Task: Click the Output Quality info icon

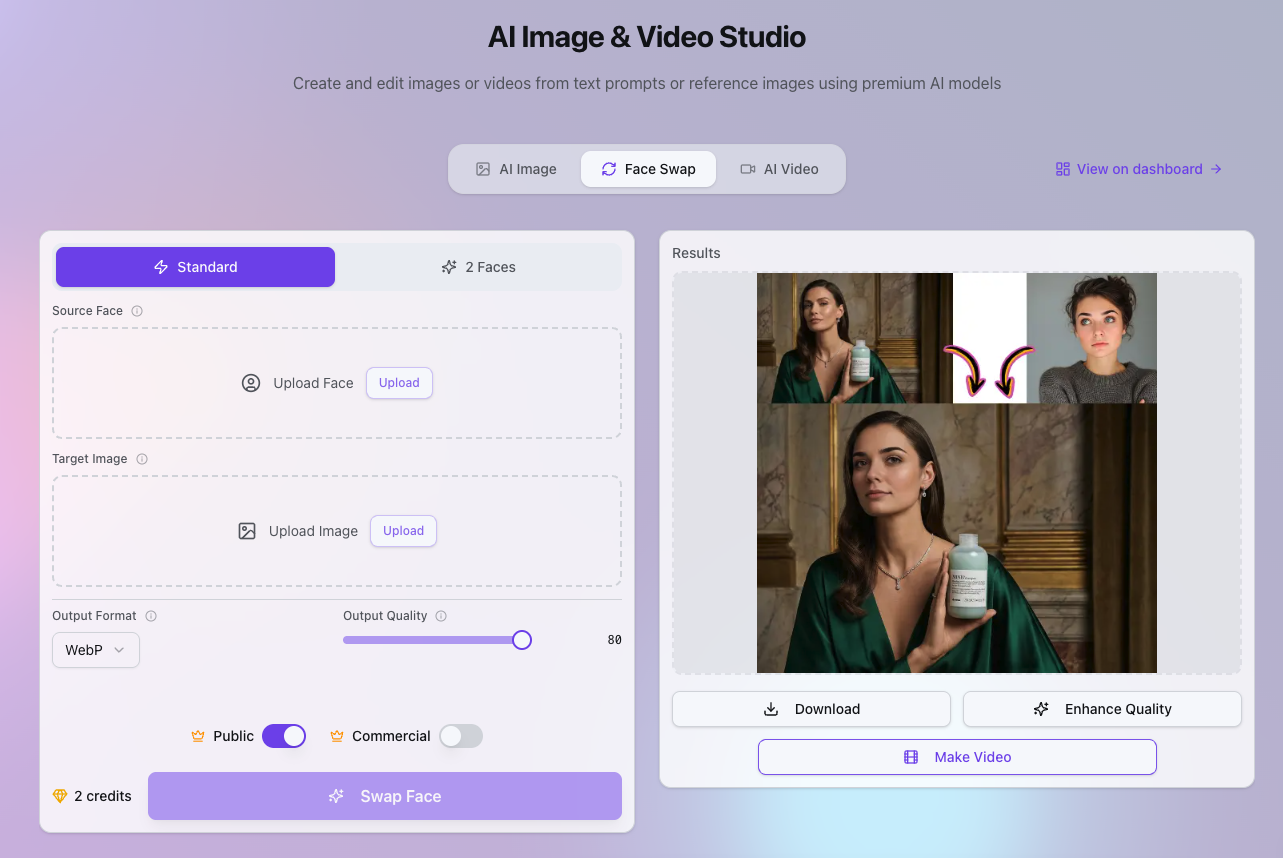Action: (441, 616)
